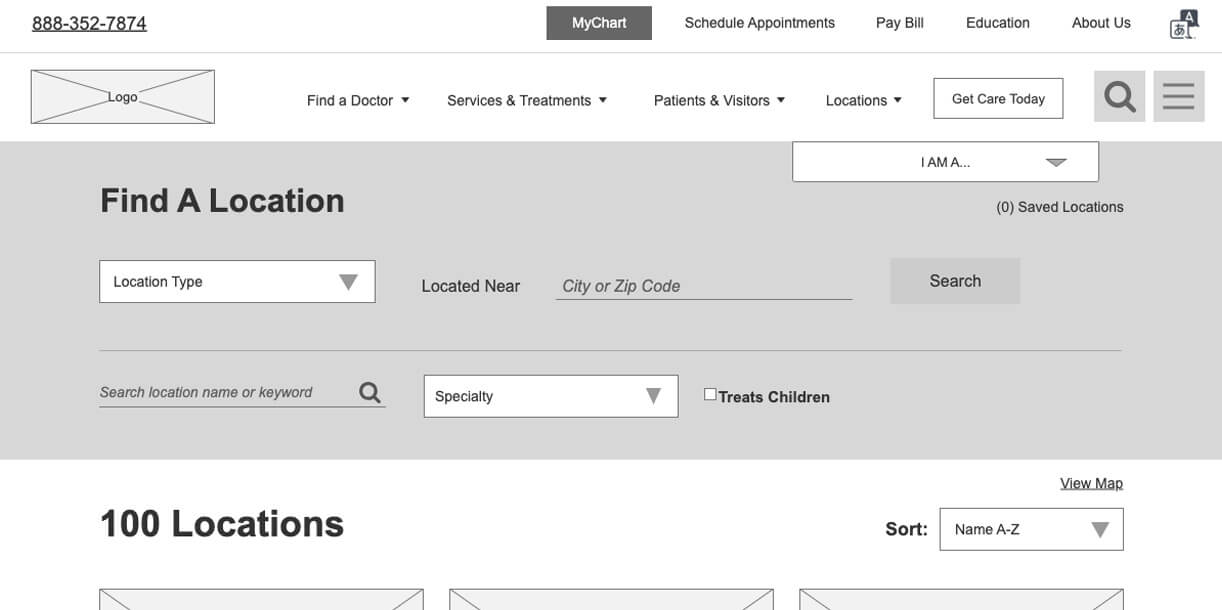Open the Services & Treatments menu

[527, 100]
